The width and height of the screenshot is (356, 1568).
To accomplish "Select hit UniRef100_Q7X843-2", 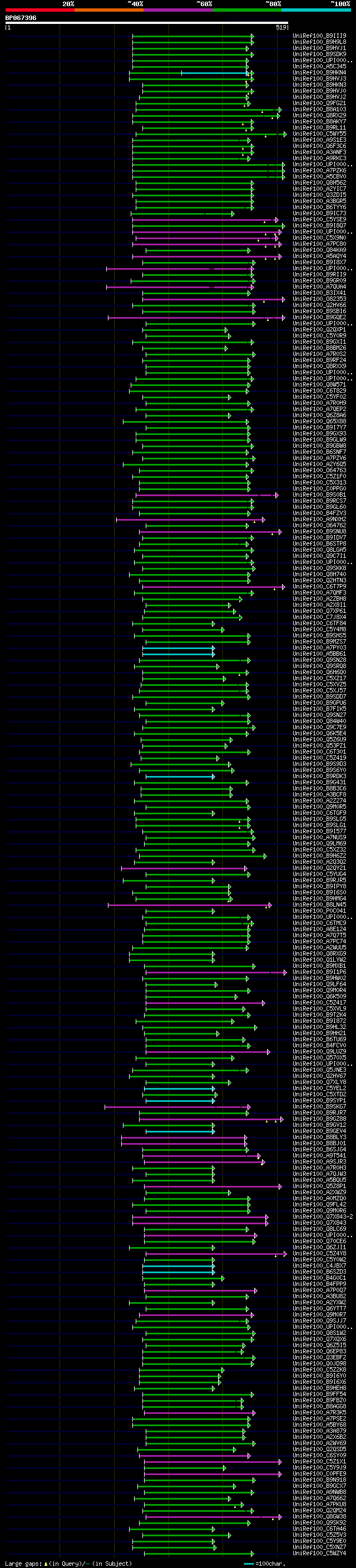I will [323, 1217].
